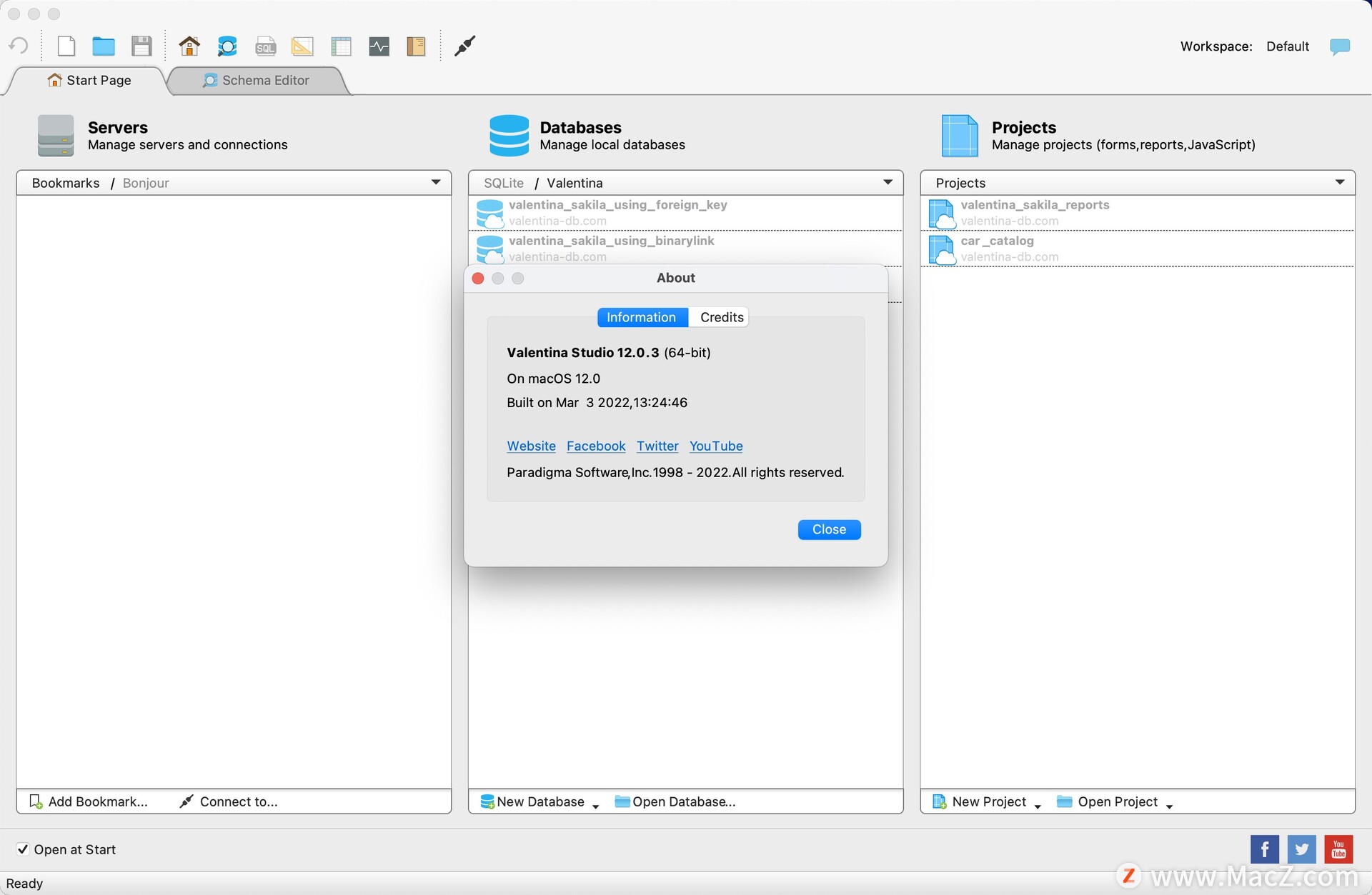Select the car_catalog project item
The height and width of the screenshot is (895, 1372).
pos(996,241)
